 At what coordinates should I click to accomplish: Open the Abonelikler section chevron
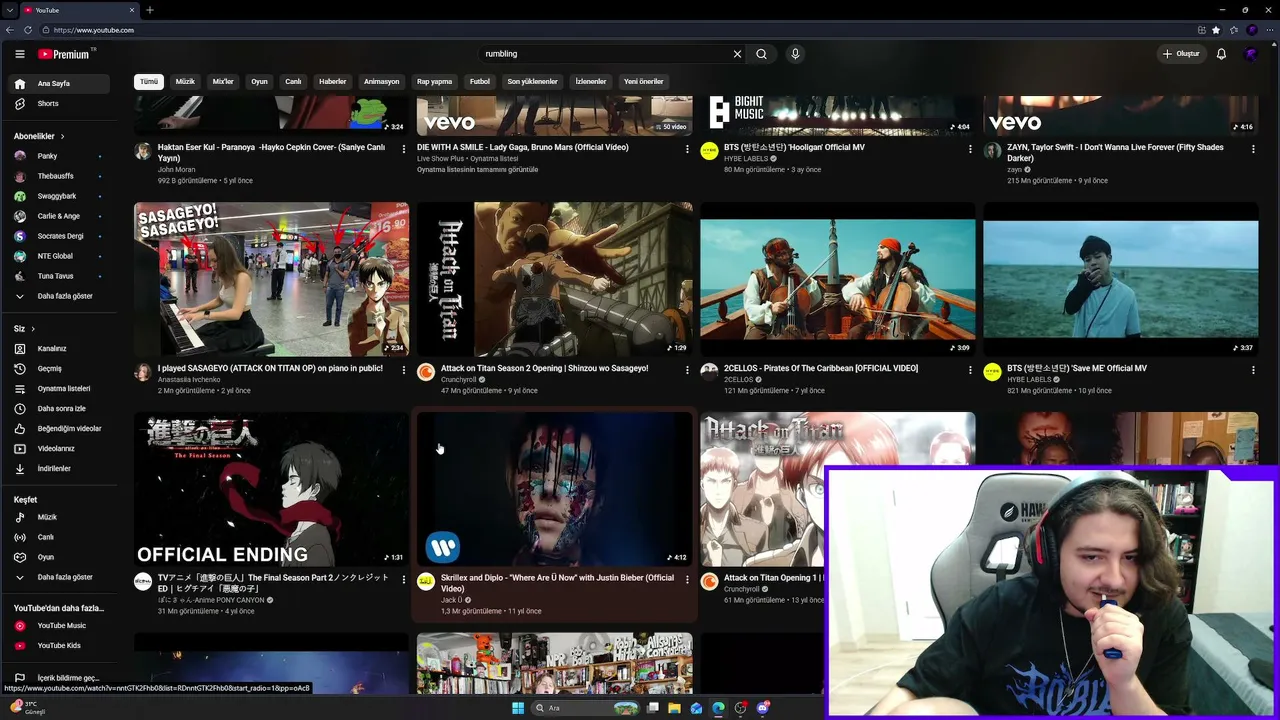click(x=62, y=136)
